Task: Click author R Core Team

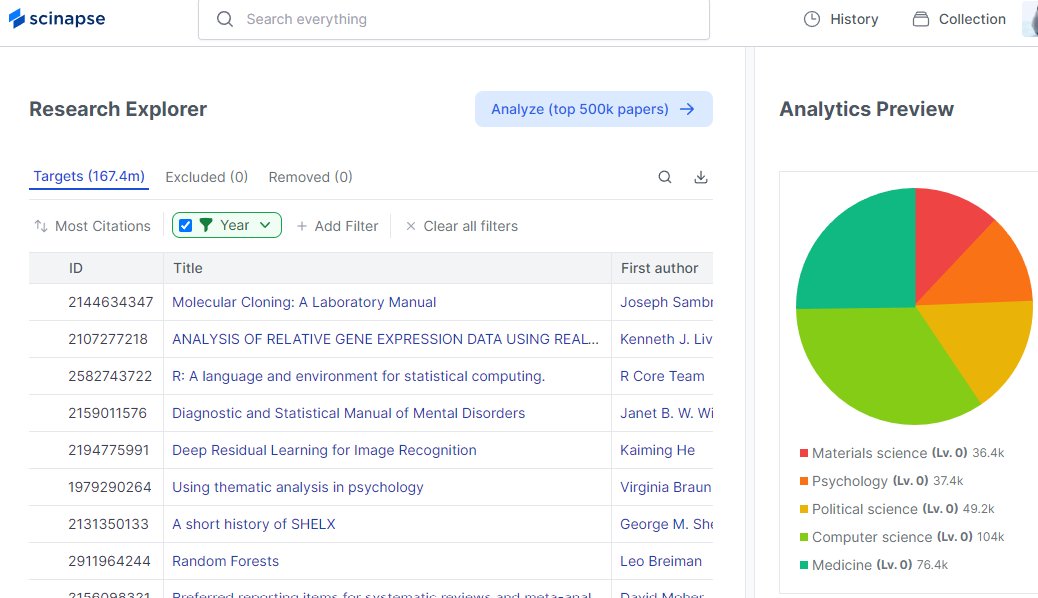Action: click(662, 376)
